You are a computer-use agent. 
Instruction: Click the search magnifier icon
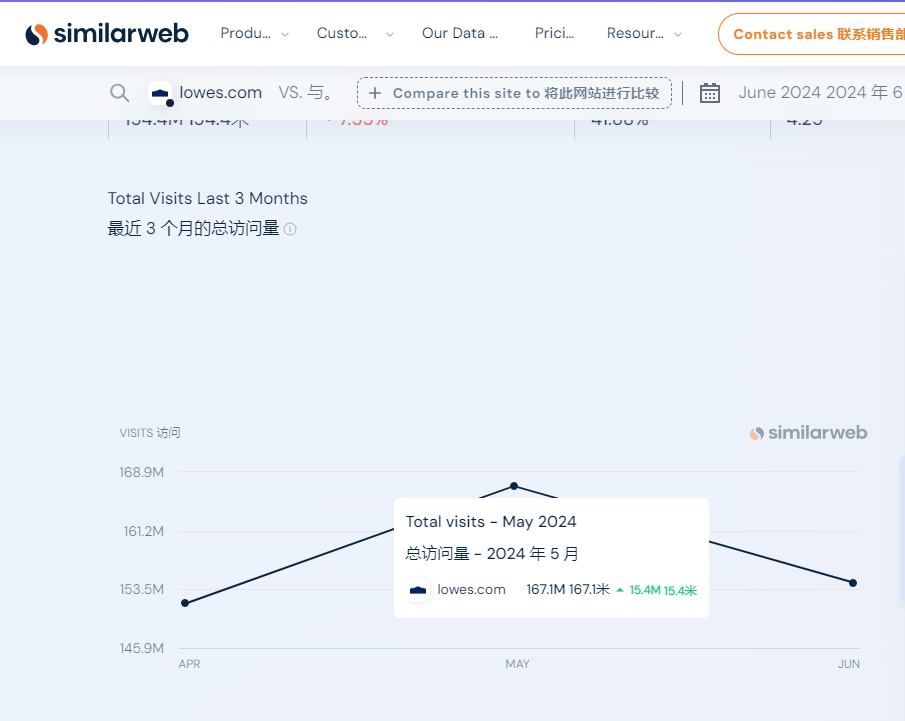coord(120,93)
